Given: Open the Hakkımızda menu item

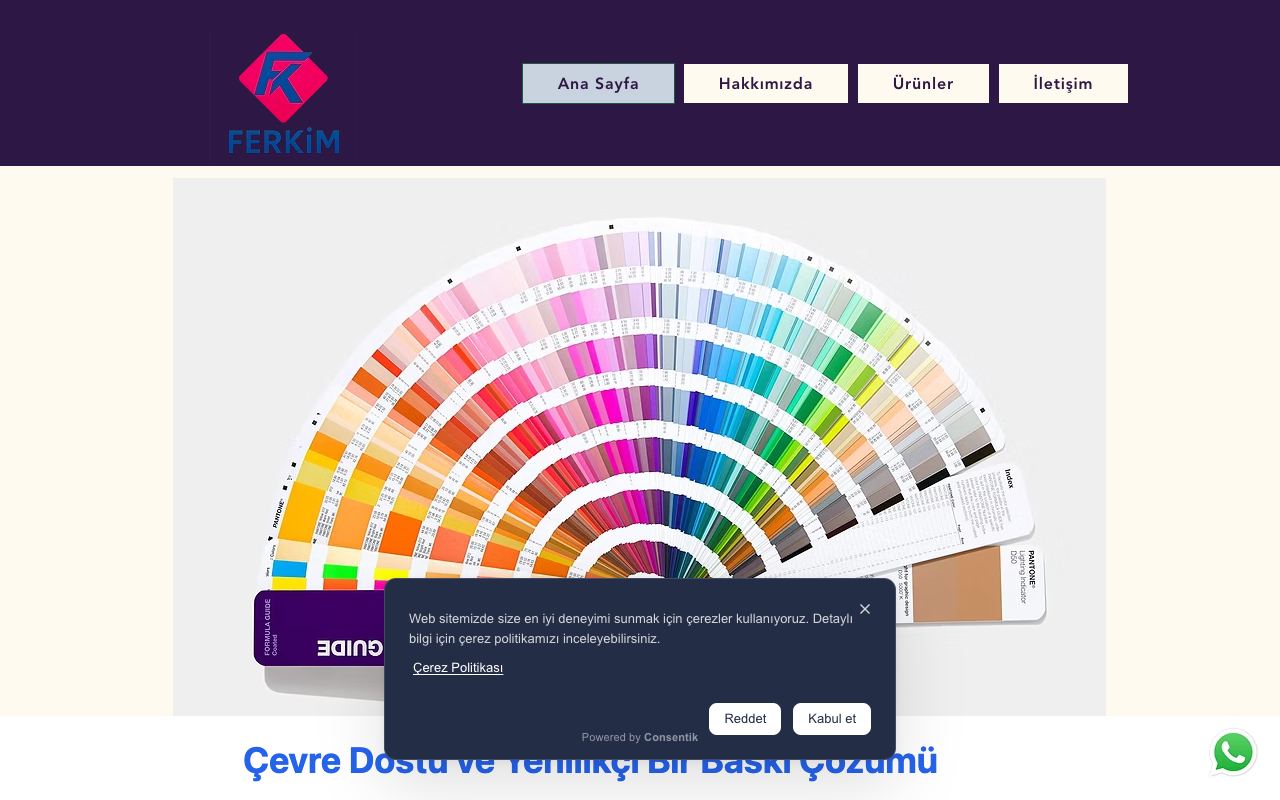Looking at the screenshot, I should [766, 84].
